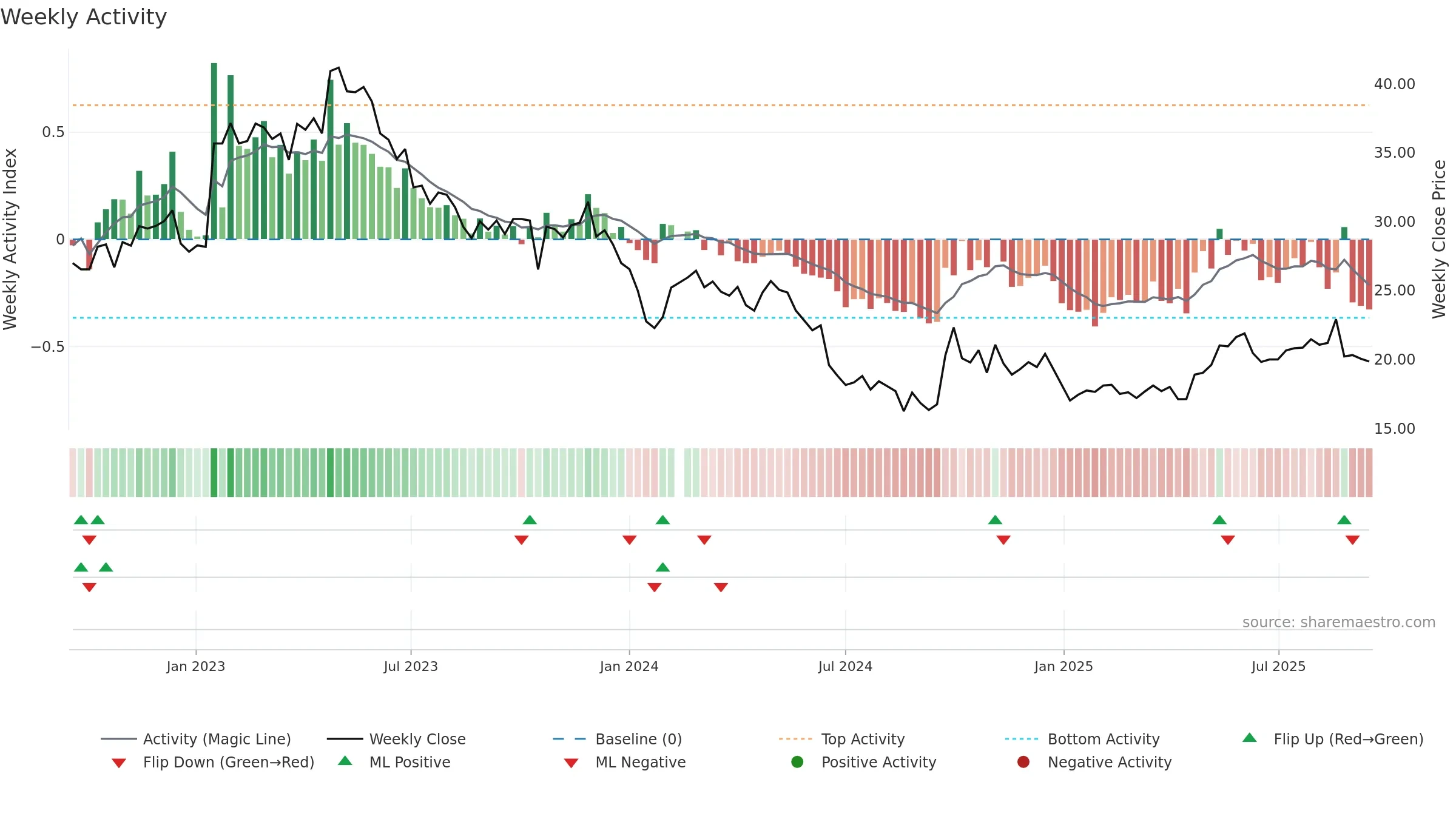Image resolution: width=1456 pixels, height=819 pixels.
Task: Click the Jul 2023 axis label
Action: (411, 666)
